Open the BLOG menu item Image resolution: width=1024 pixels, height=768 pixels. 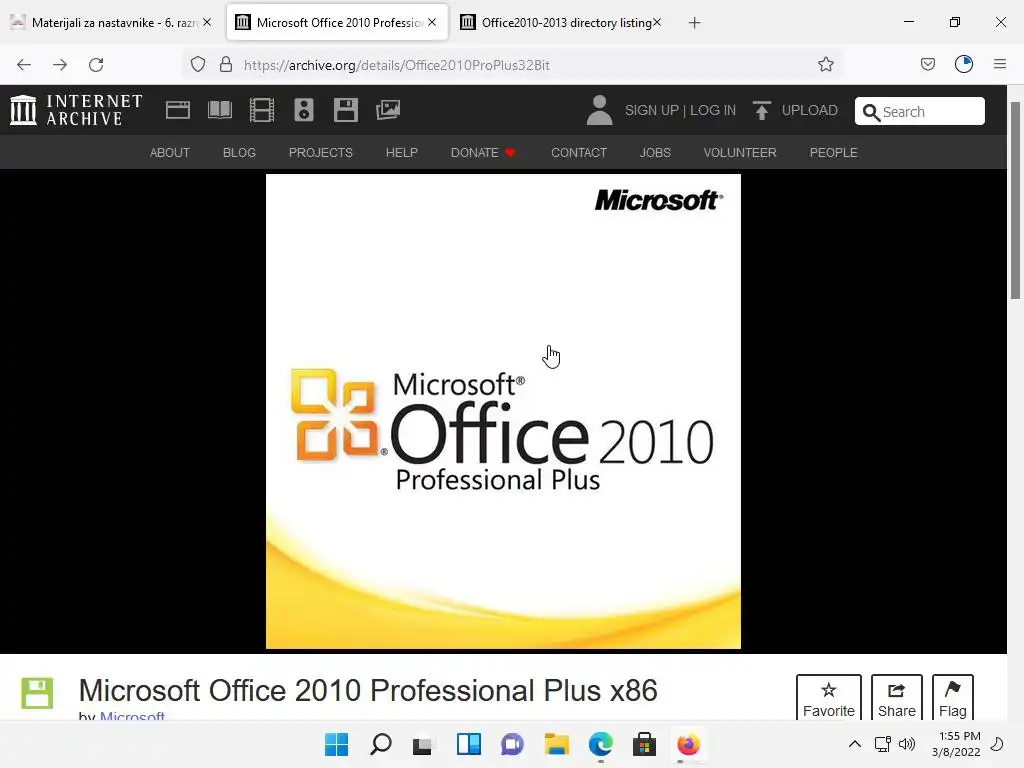(239, 153)
